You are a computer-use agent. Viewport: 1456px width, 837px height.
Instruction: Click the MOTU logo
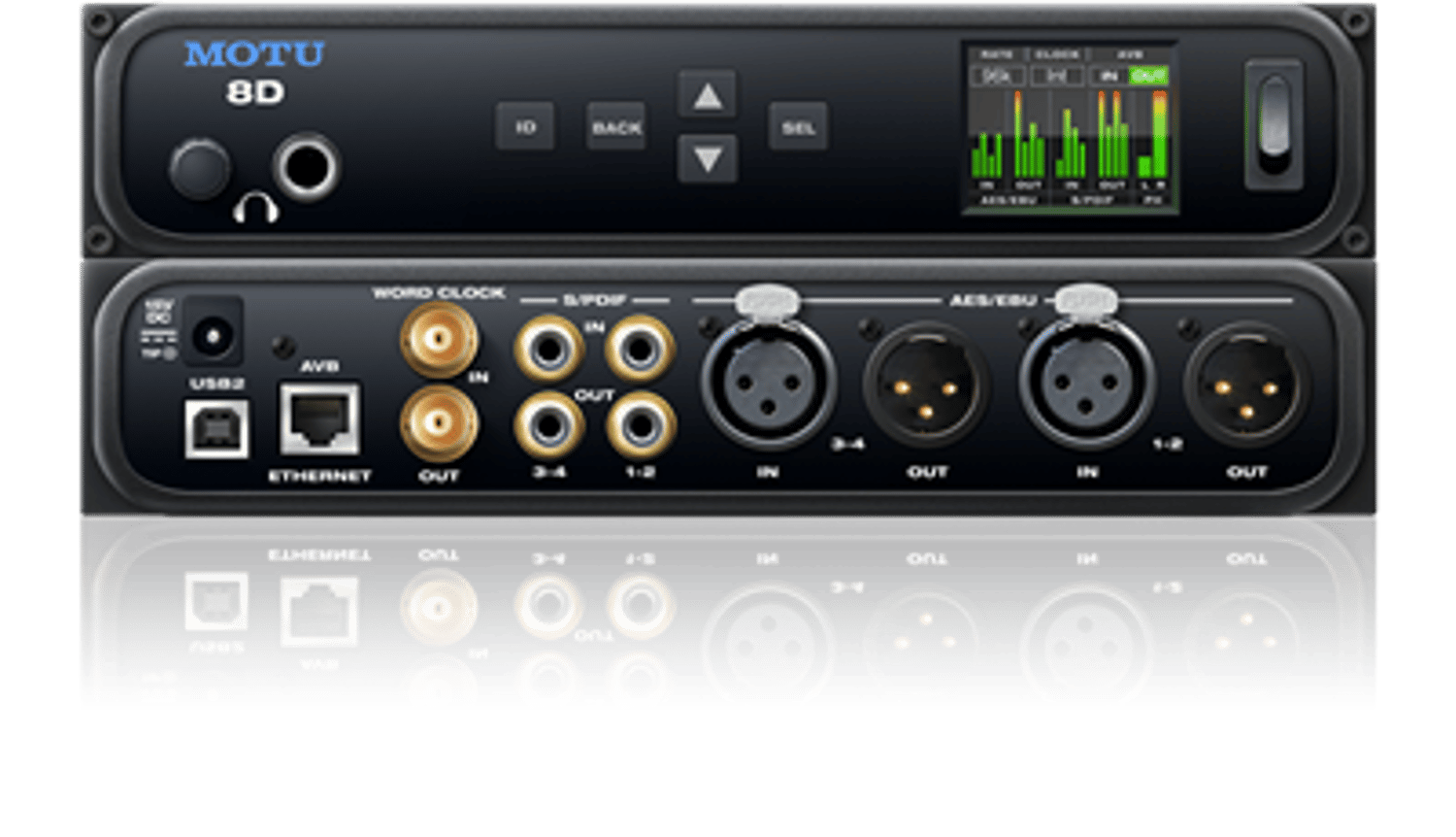click(254, 54)
